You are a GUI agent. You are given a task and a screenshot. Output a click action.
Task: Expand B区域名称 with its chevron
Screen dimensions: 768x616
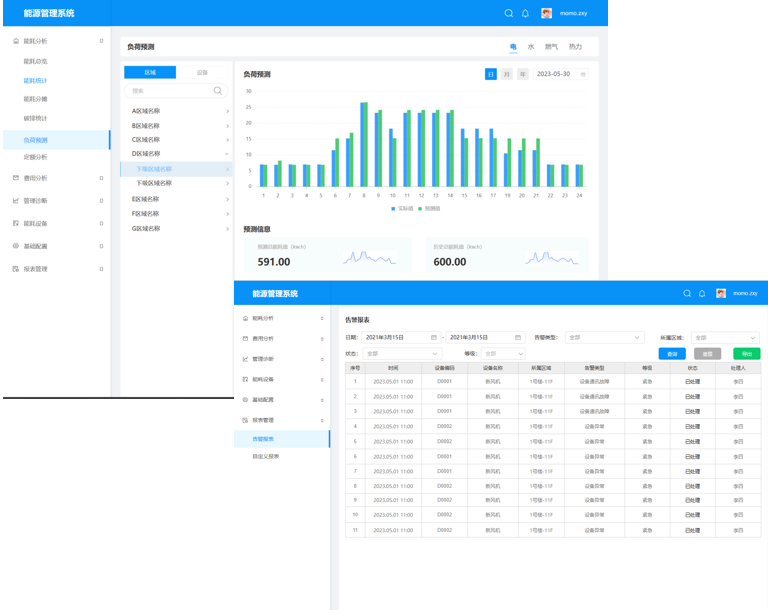coord(227,126)
